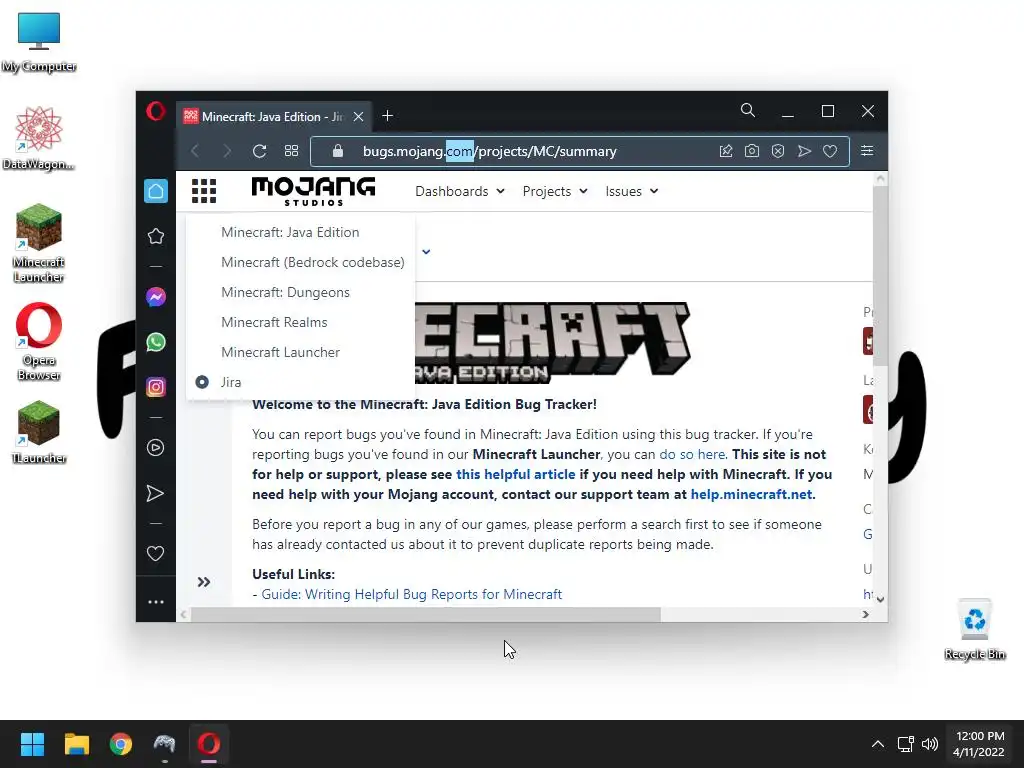Add page to bookmarks heart in address bar

tap(830, 151)
